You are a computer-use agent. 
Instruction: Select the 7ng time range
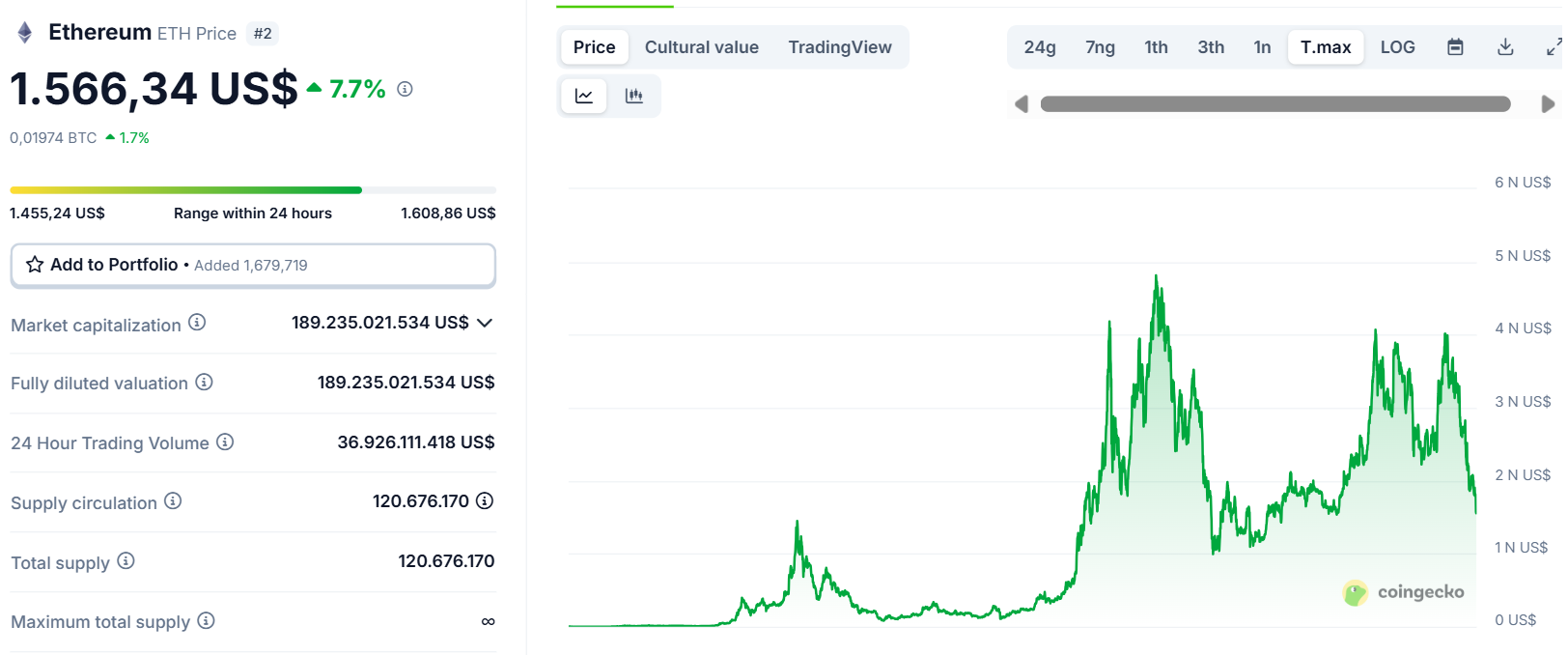(1100, 47)
